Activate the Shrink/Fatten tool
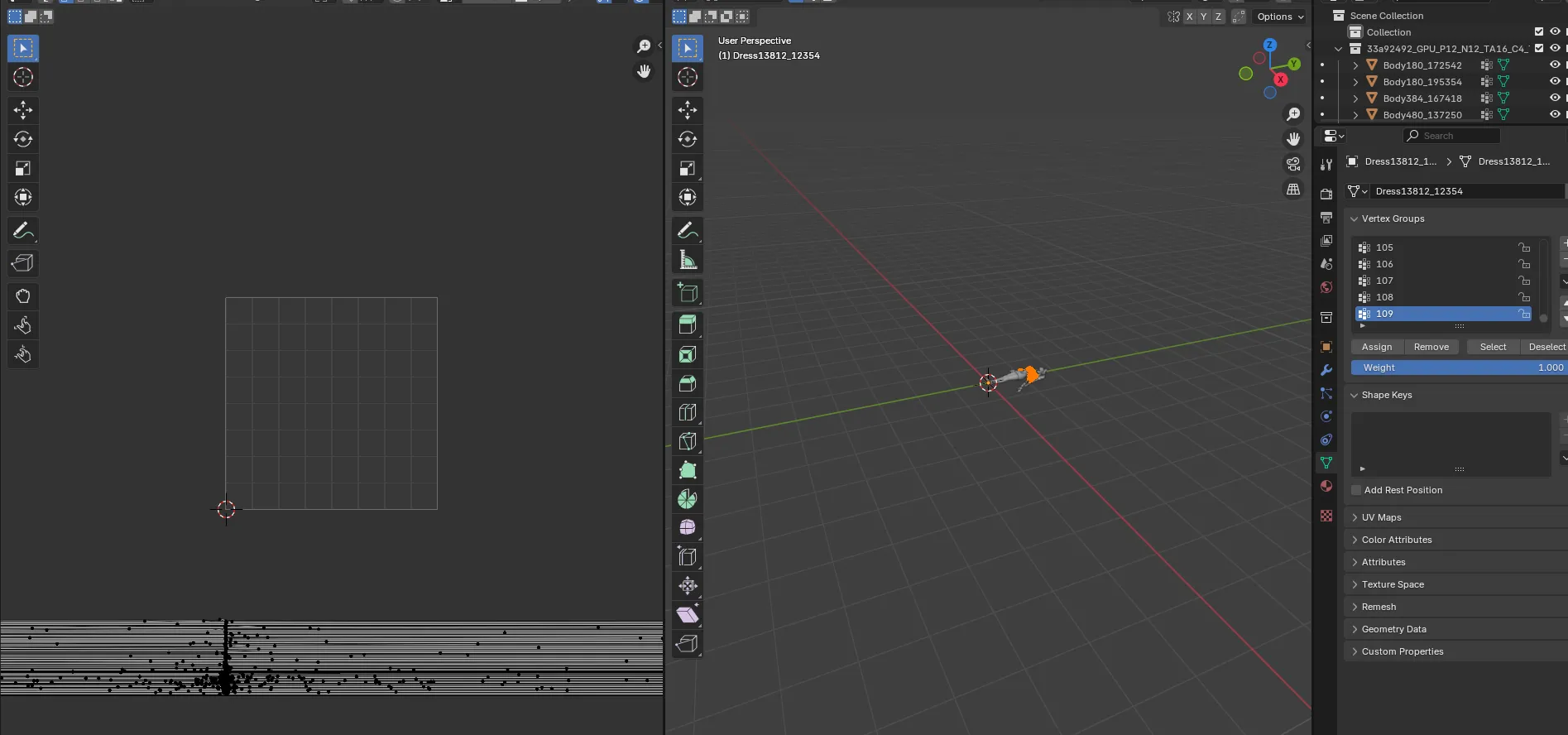The width and height of the screenshot is (1568, 735). click(x=688, y=586)
